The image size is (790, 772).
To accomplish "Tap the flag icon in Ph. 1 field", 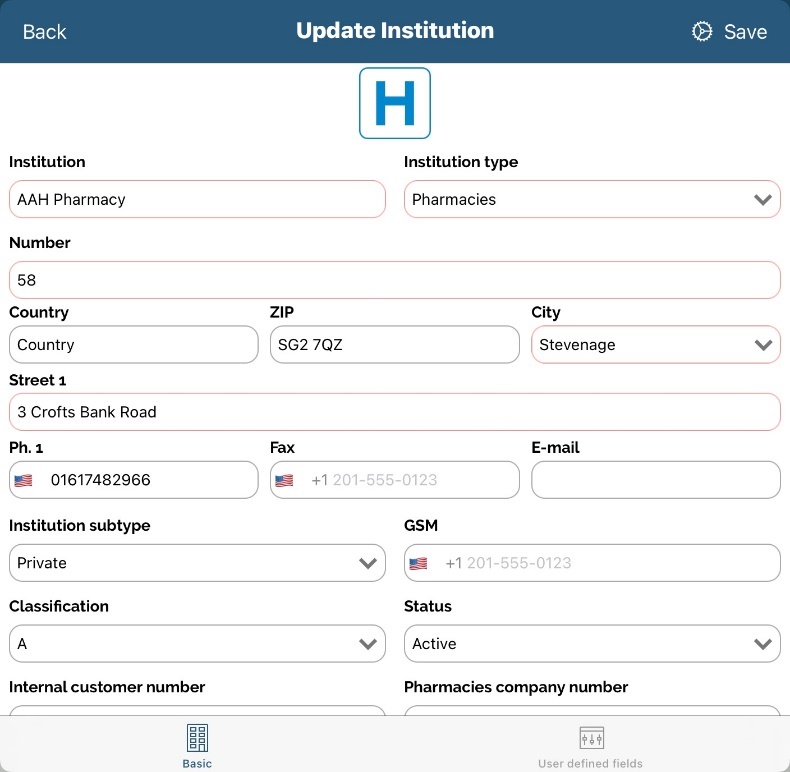I will pyautogui.click(x=23, y=480).
